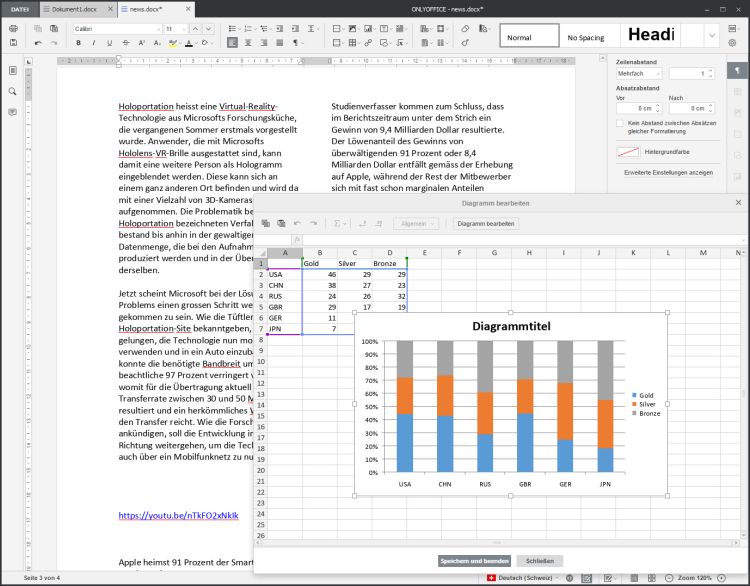Click the Print icon in the toolbar
Image resolution: width=750 pixels, height=586 pixels.
(x=13, y=28)
